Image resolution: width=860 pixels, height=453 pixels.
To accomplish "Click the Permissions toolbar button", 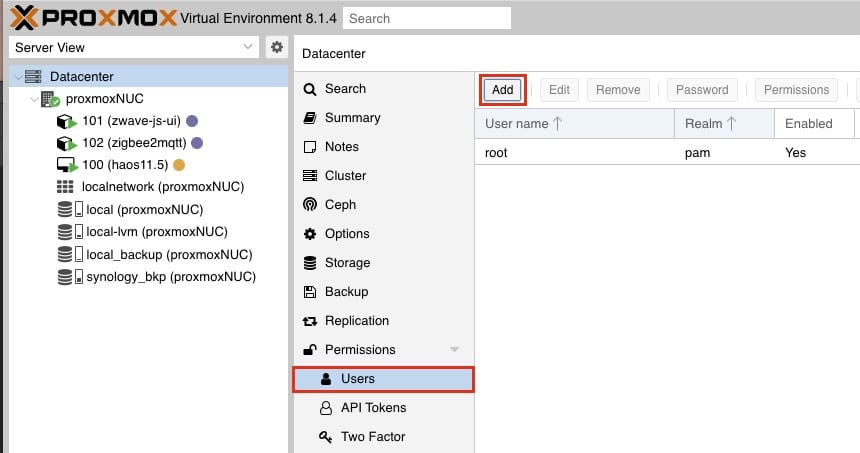I will click(796, 90).
